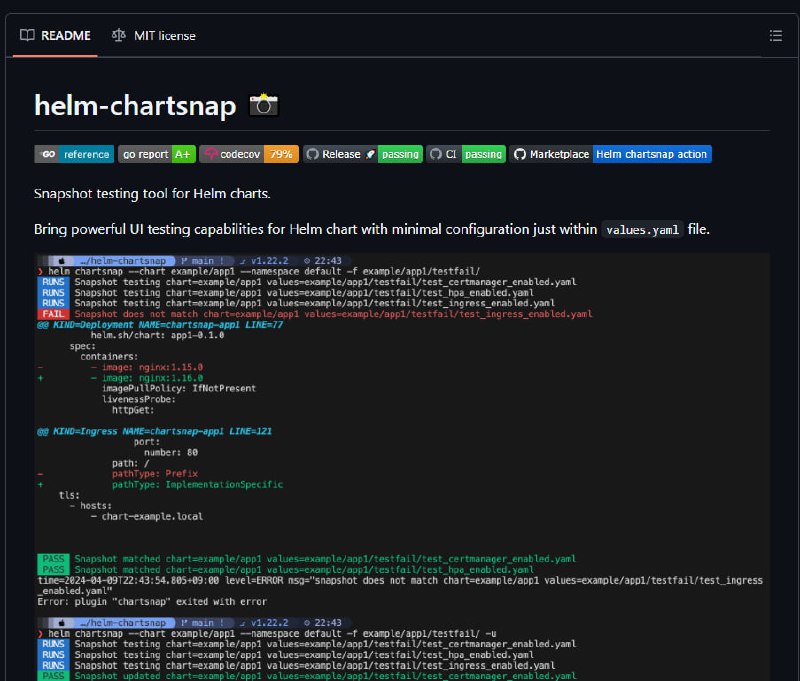The image size is (800, 681).
Task: Click 'KIND=Deployment NAME=chartsnap-app1 LINE=77' line
Action: pyautogui.click(x=160, y=325)
